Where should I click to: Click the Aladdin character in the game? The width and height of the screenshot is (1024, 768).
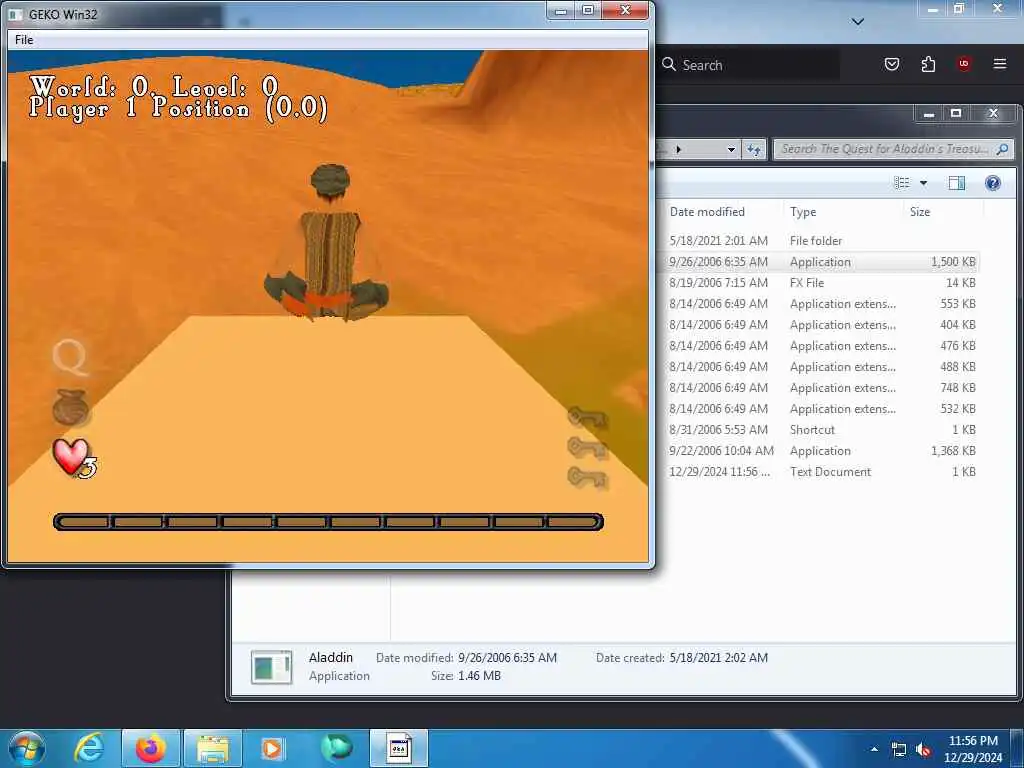pyautogui.click(x=327, y=243)
